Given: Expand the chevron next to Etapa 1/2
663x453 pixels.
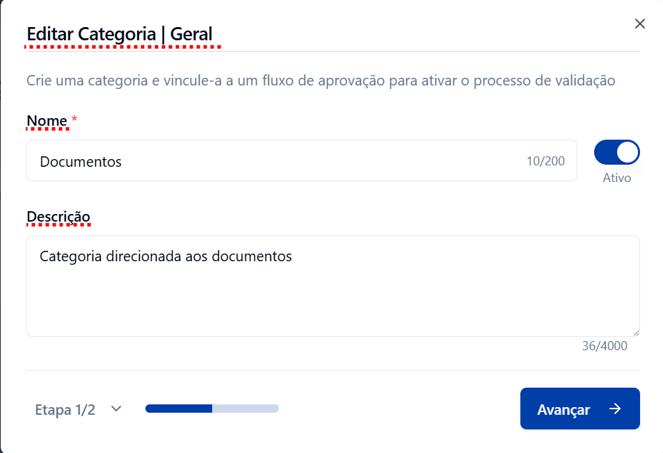Looking at the screenshot, I should (116, 409).
